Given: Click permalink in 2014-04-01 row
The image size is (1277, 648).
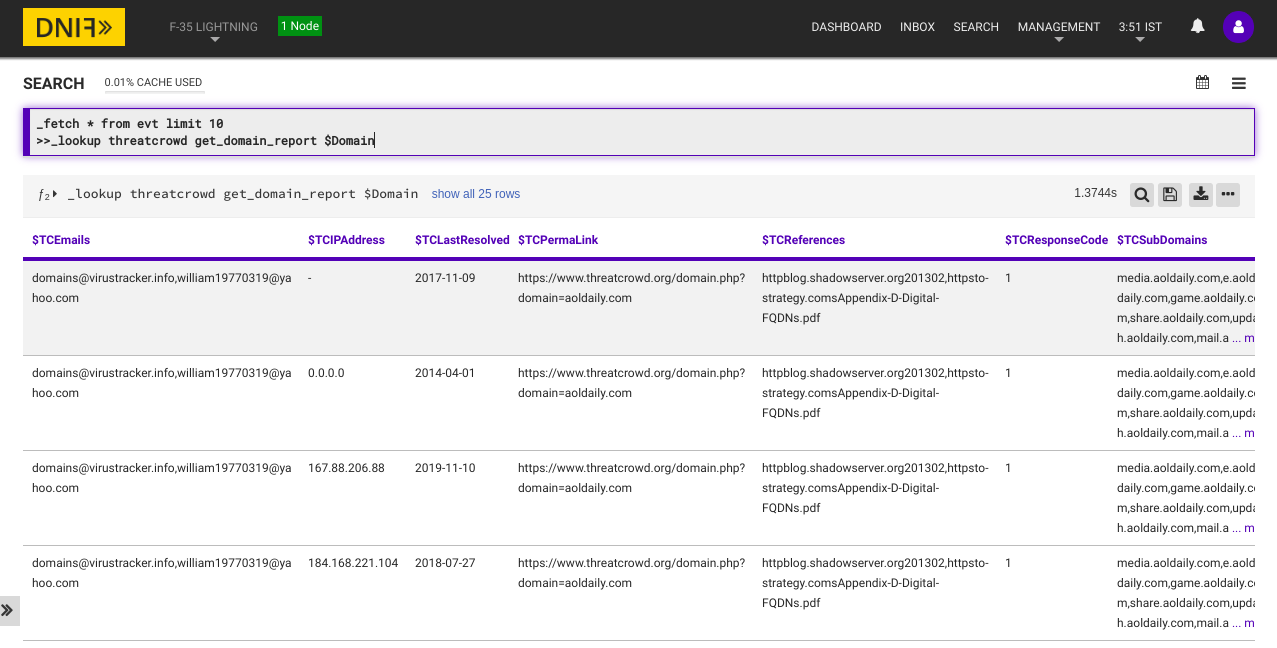Looking at the screenshot, I should pyautogui.click(x=631, y=383).
